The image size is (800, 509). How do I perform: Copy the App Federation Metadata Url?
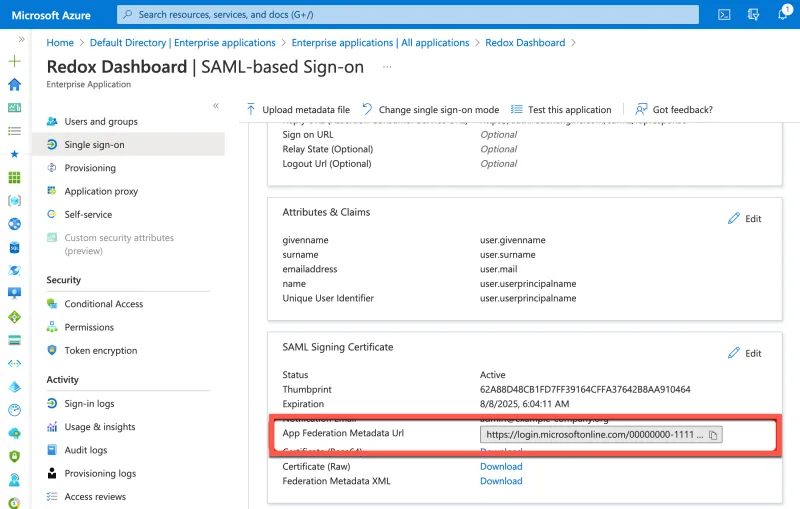[x=713, y=435]
